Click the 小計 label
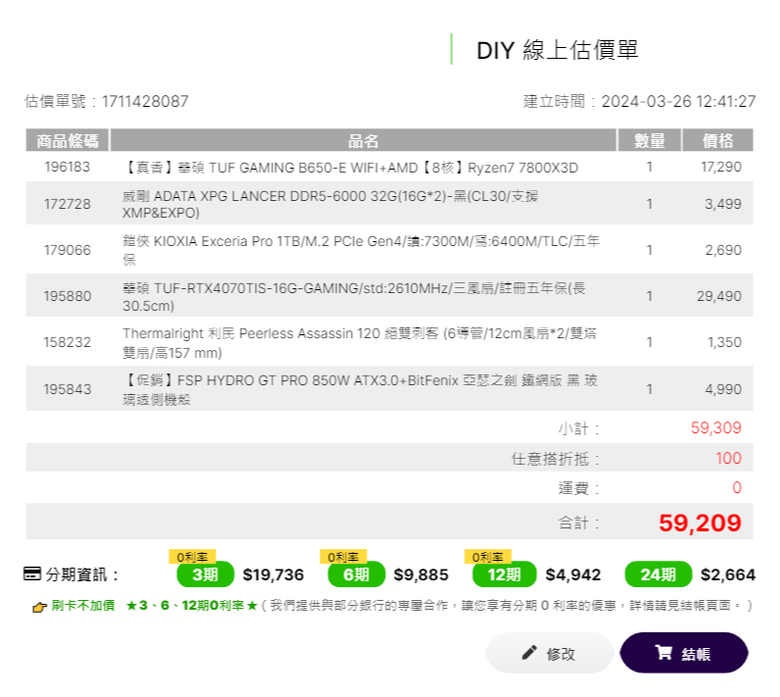 (x=578, y=428)
